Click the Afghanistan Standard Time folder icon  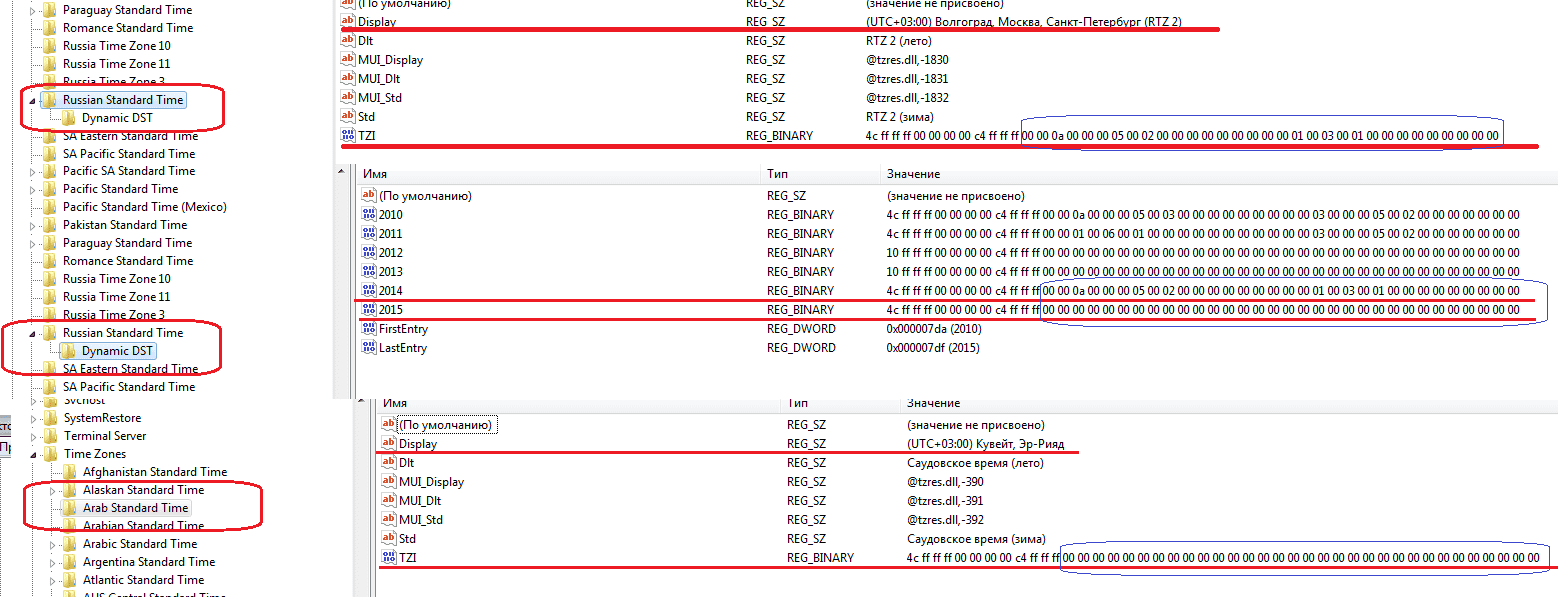tap(70, 472)
